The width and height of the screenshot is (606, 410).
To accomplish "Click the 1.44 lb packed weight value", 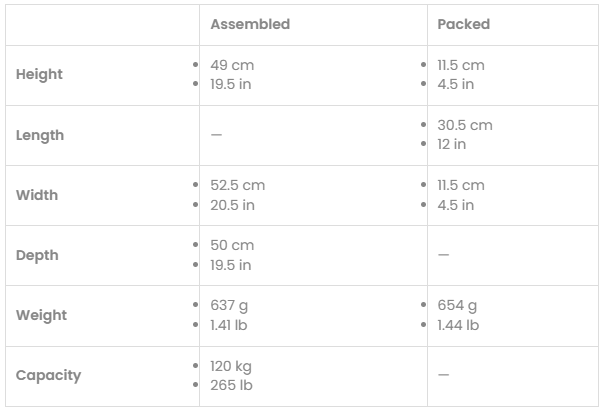I will tap(458, 325).
